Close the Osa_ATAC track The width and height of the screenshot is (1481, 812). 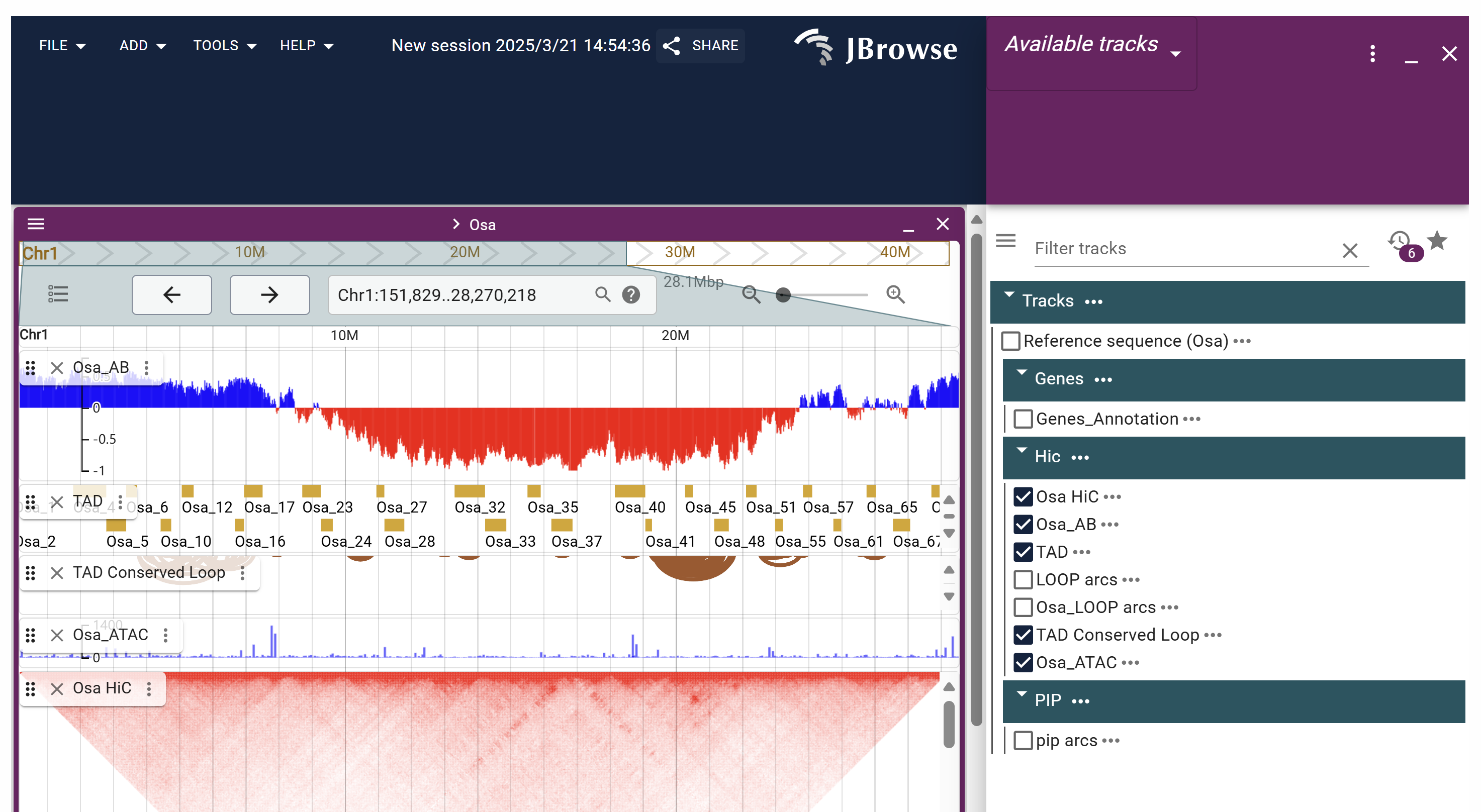(56, 635)
